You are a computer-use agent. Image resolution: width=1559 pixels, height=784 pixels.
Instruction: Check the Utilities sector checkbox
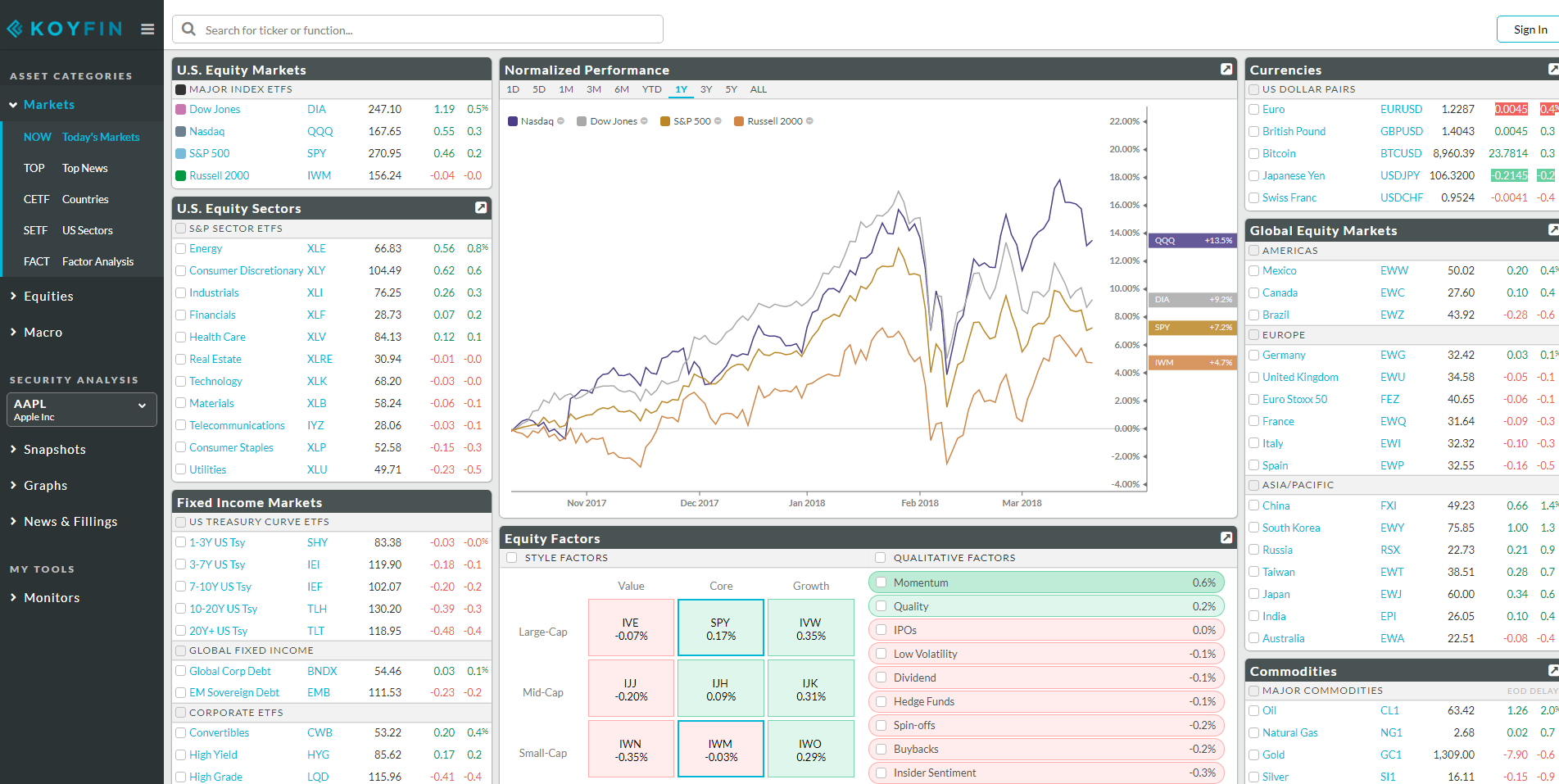click(x=181, y=469)
